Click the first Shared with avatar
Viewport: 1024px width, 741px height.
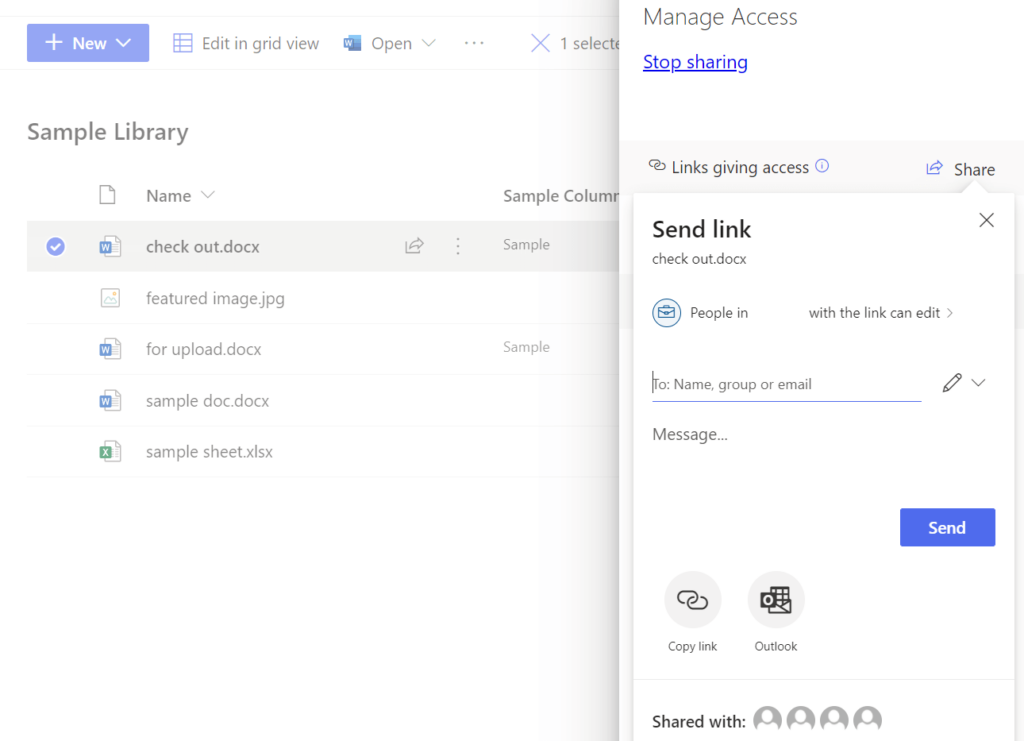pos(767,719)
